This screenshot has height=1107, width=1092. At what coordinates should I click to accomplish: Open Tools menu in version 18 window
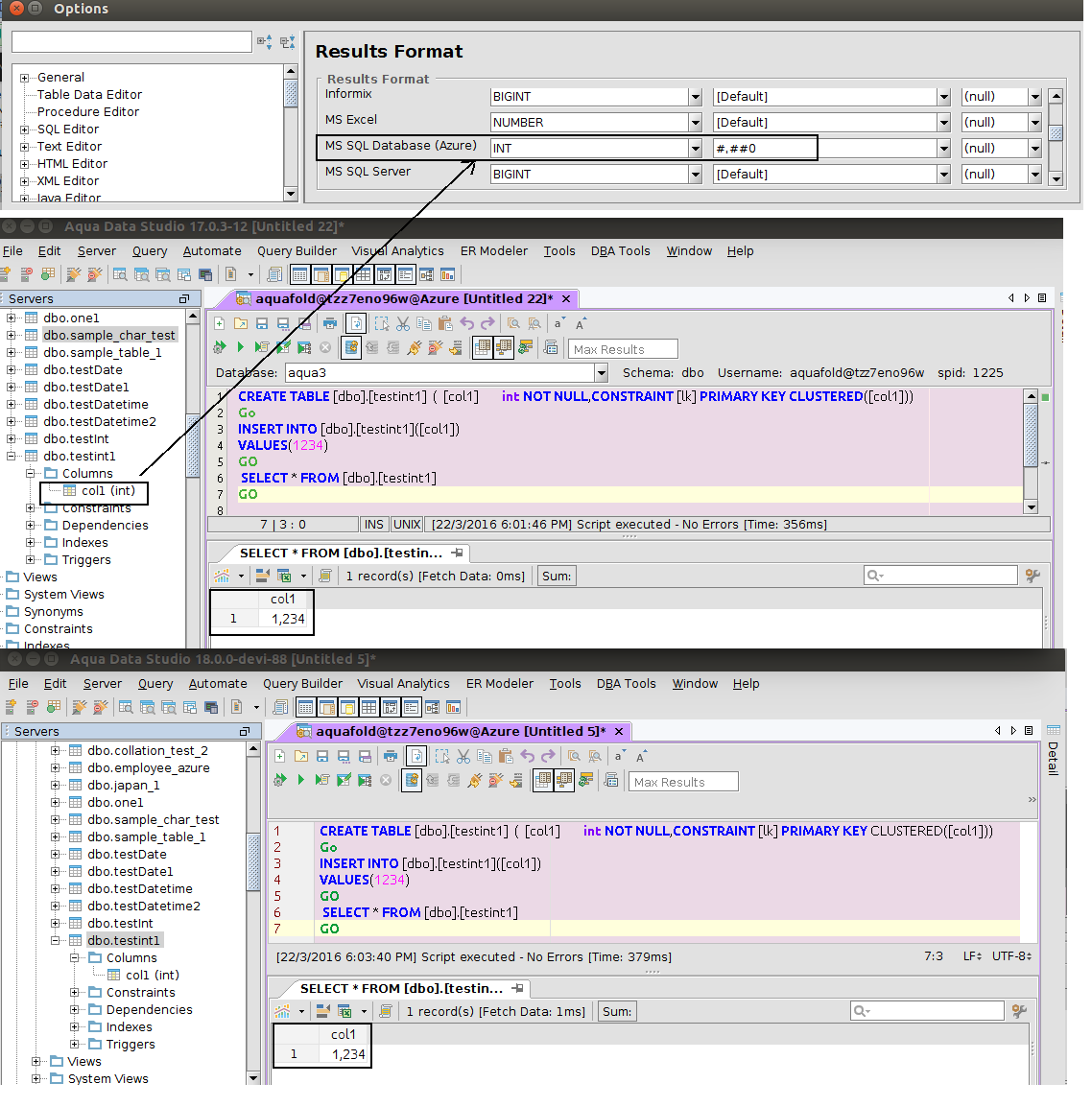tap(565, 683)
